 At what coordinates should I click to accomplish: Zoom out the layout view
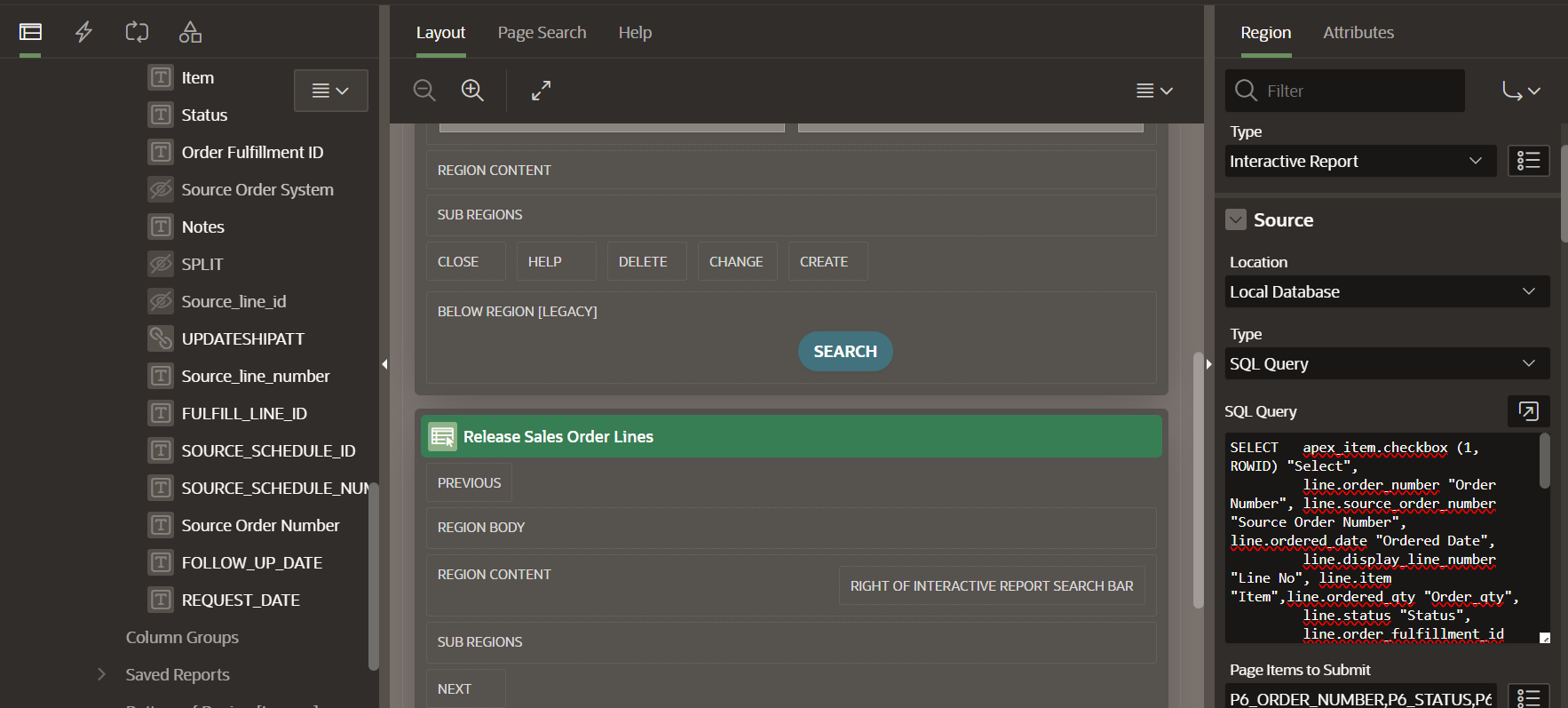424,91
